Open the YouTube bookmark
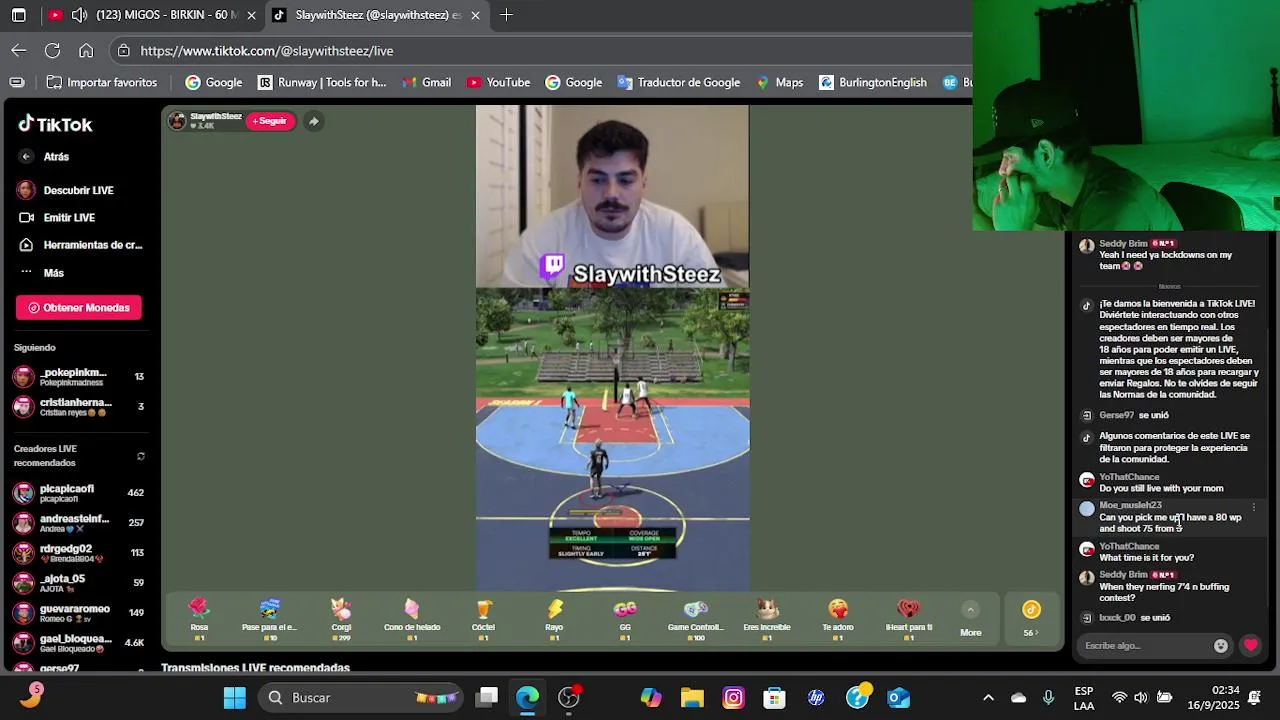1280x720 pixels. point(498,82)
